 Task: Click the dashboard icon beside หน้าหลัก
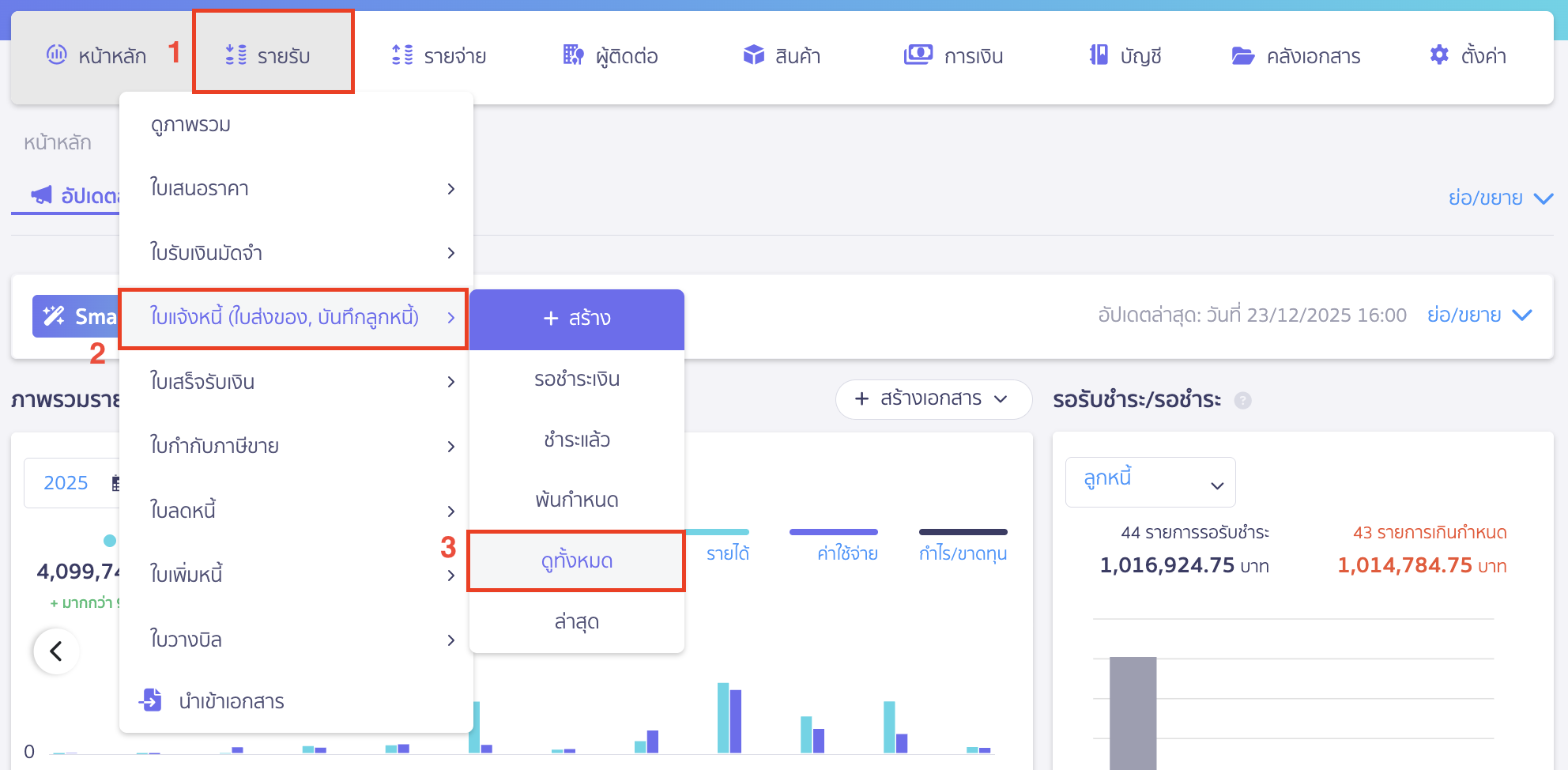pyautogui.click(x=56, y=55)
